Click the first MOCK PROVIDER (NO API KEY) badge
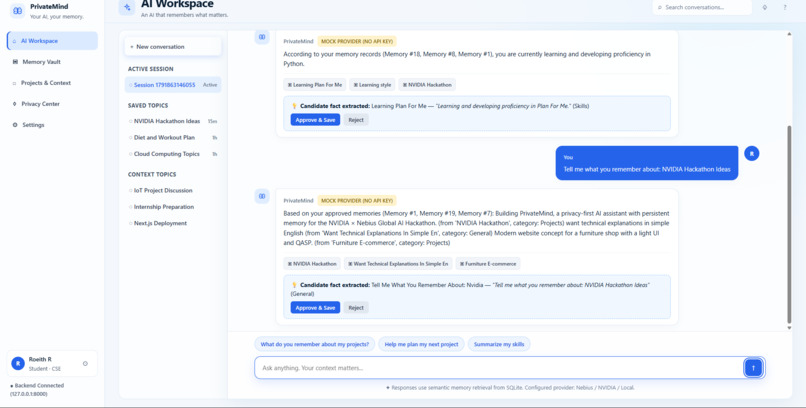Image resolution: width=806 pixels, height=408 pixels. (357, 41)
